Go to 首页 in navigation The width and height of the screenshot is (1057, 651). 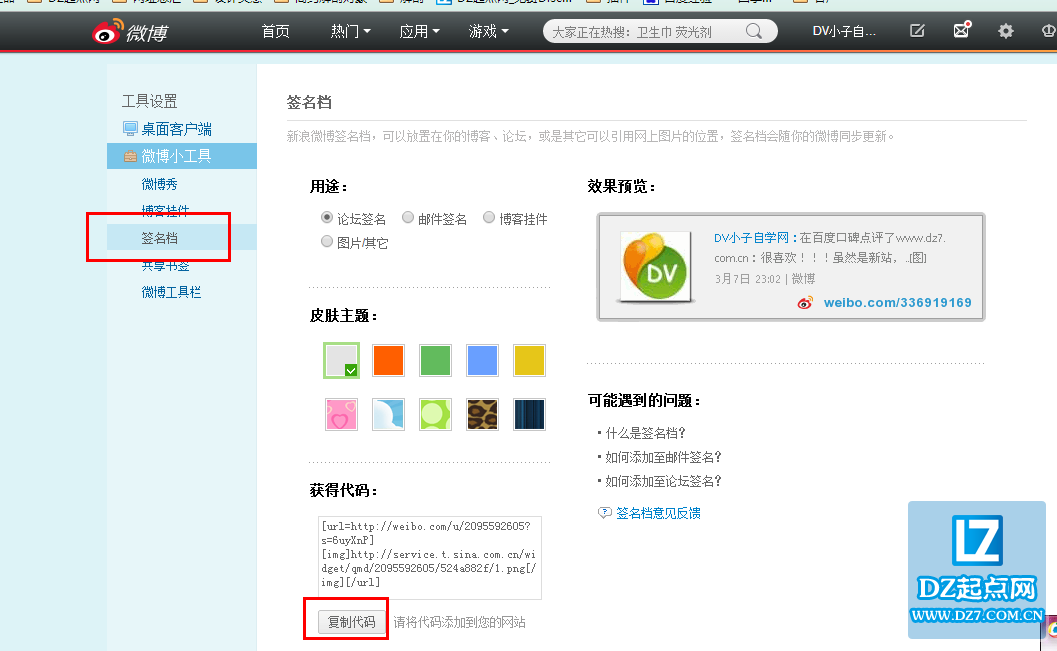click(276, 32)
